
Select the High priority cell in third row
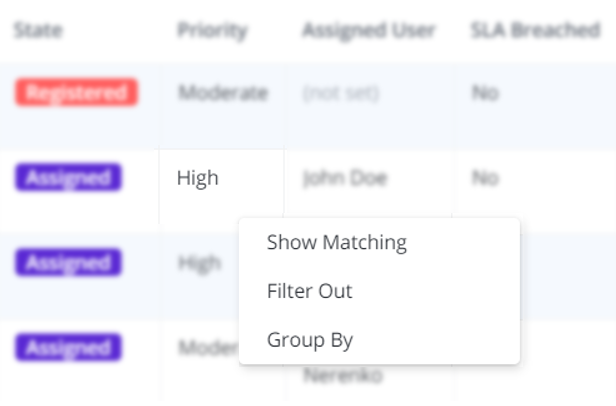tap(200, 263)
